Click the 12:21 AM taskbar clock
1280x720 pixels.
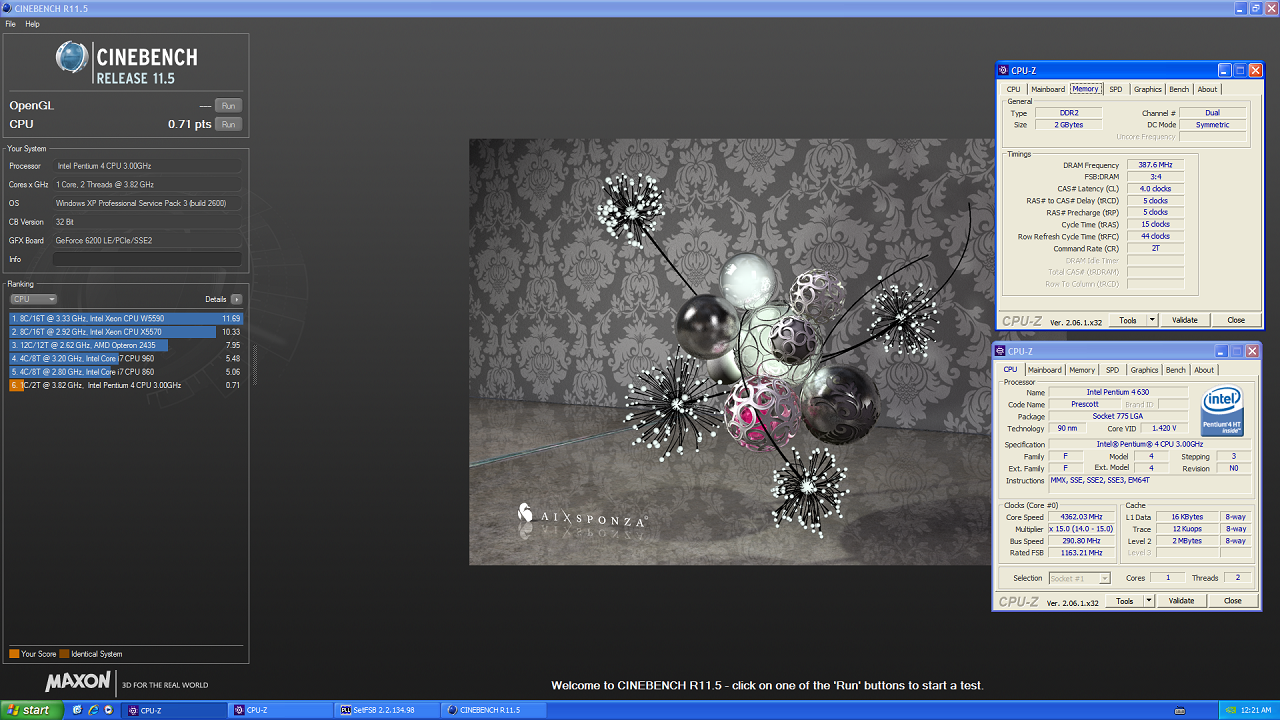[x=1257, y=710]
